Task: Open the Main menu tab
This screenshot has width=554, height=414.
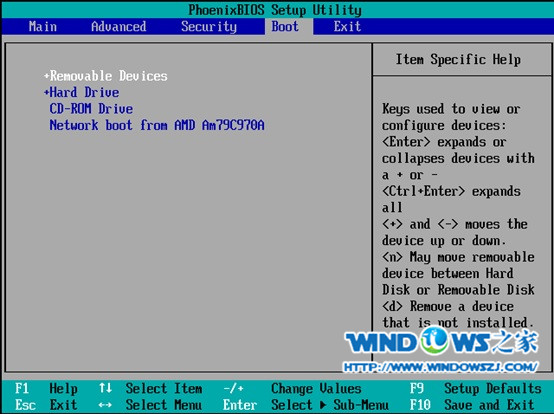Action: pyautogui.click(x=43, y=26)
